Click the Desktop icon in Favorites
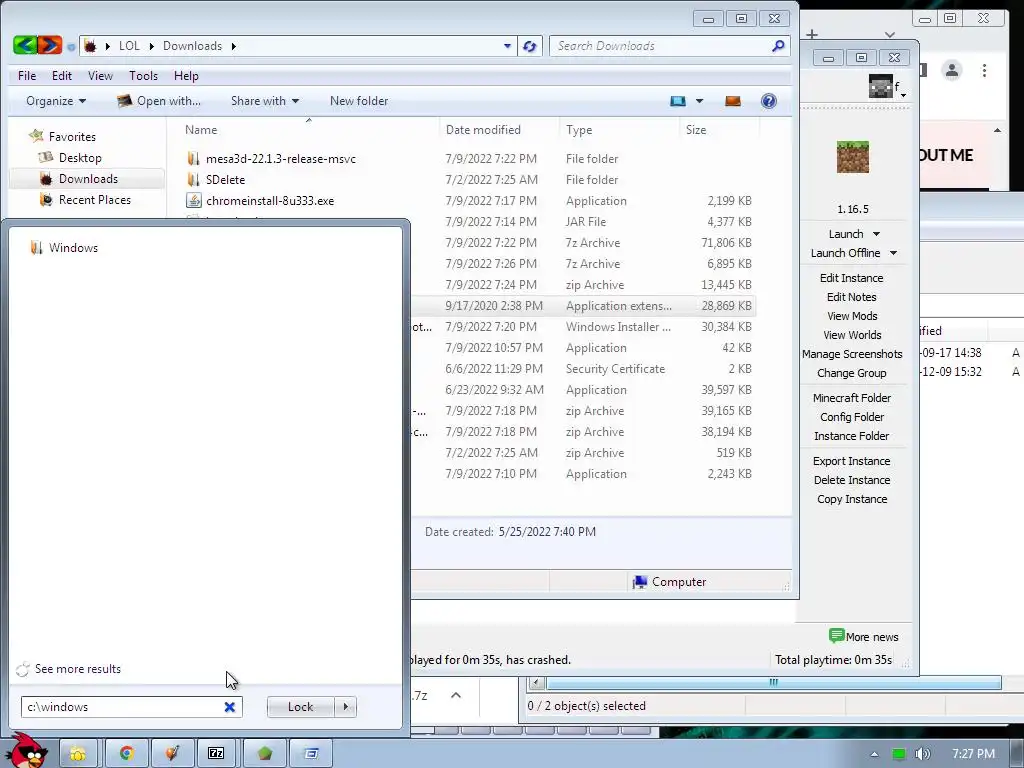 [x=46, y=157]
